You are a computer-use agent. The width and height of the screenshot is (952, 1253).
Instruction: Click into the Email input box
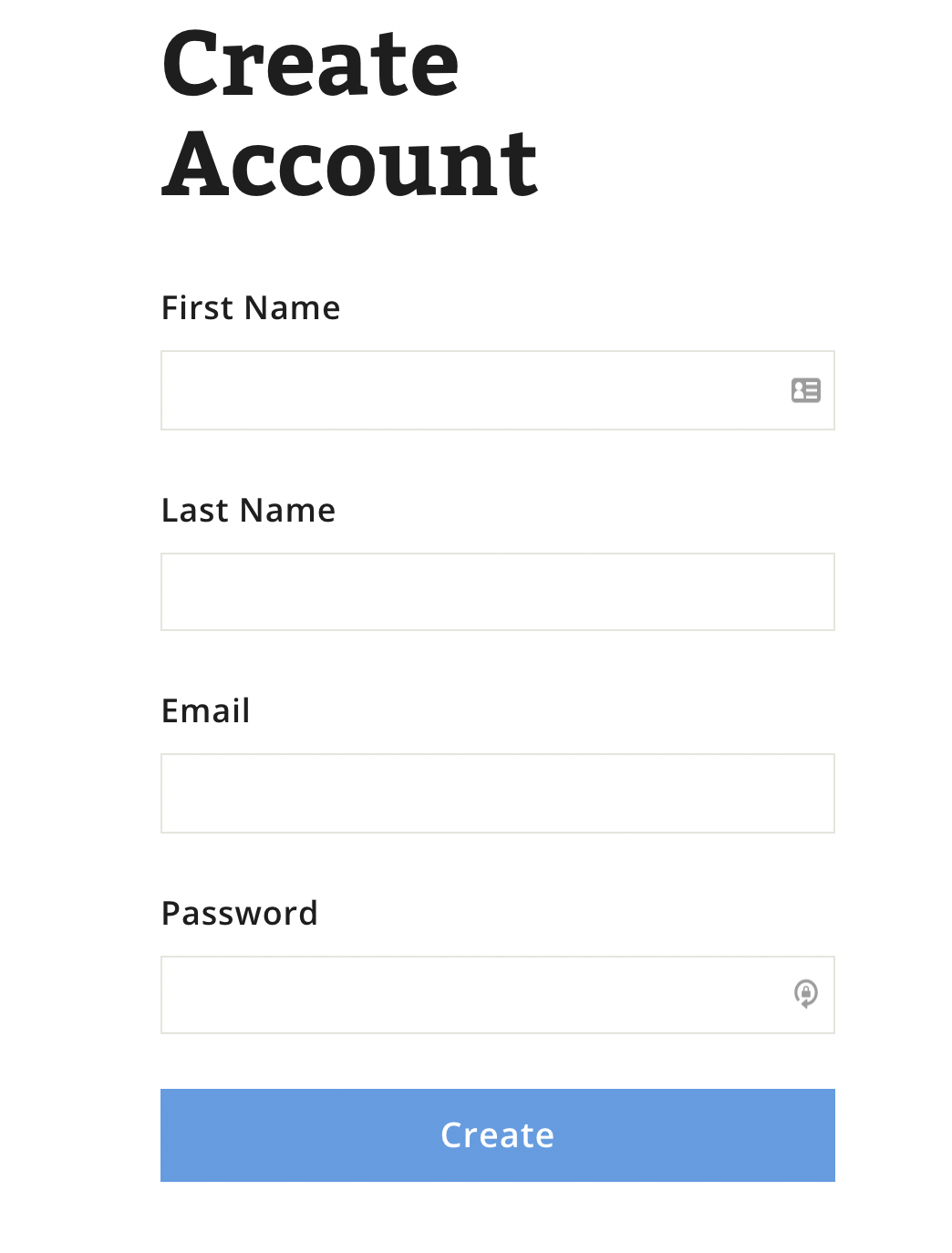497,793
